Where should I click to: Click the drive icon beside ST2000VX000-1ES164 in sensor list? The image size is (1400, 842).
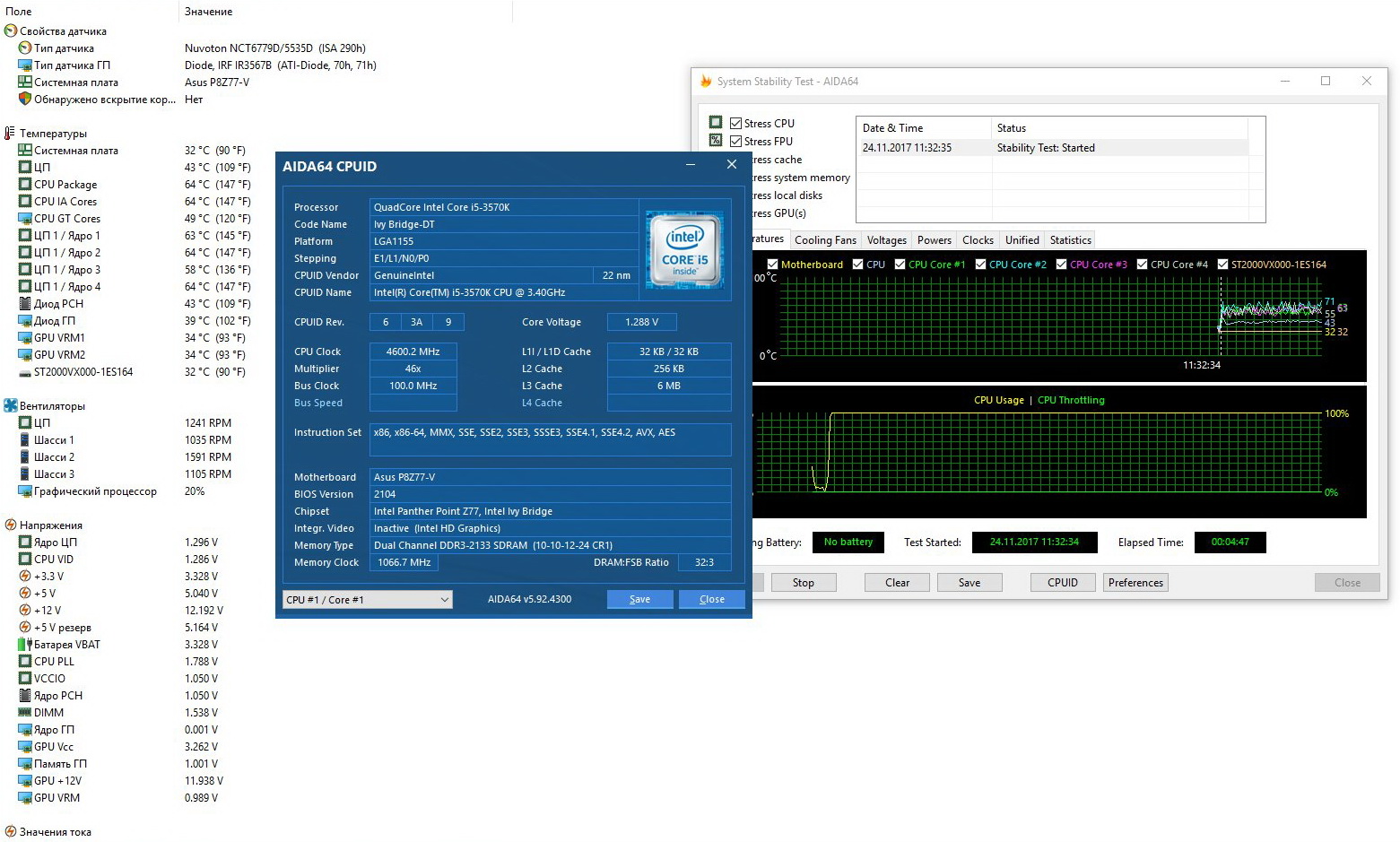(25, 371)
